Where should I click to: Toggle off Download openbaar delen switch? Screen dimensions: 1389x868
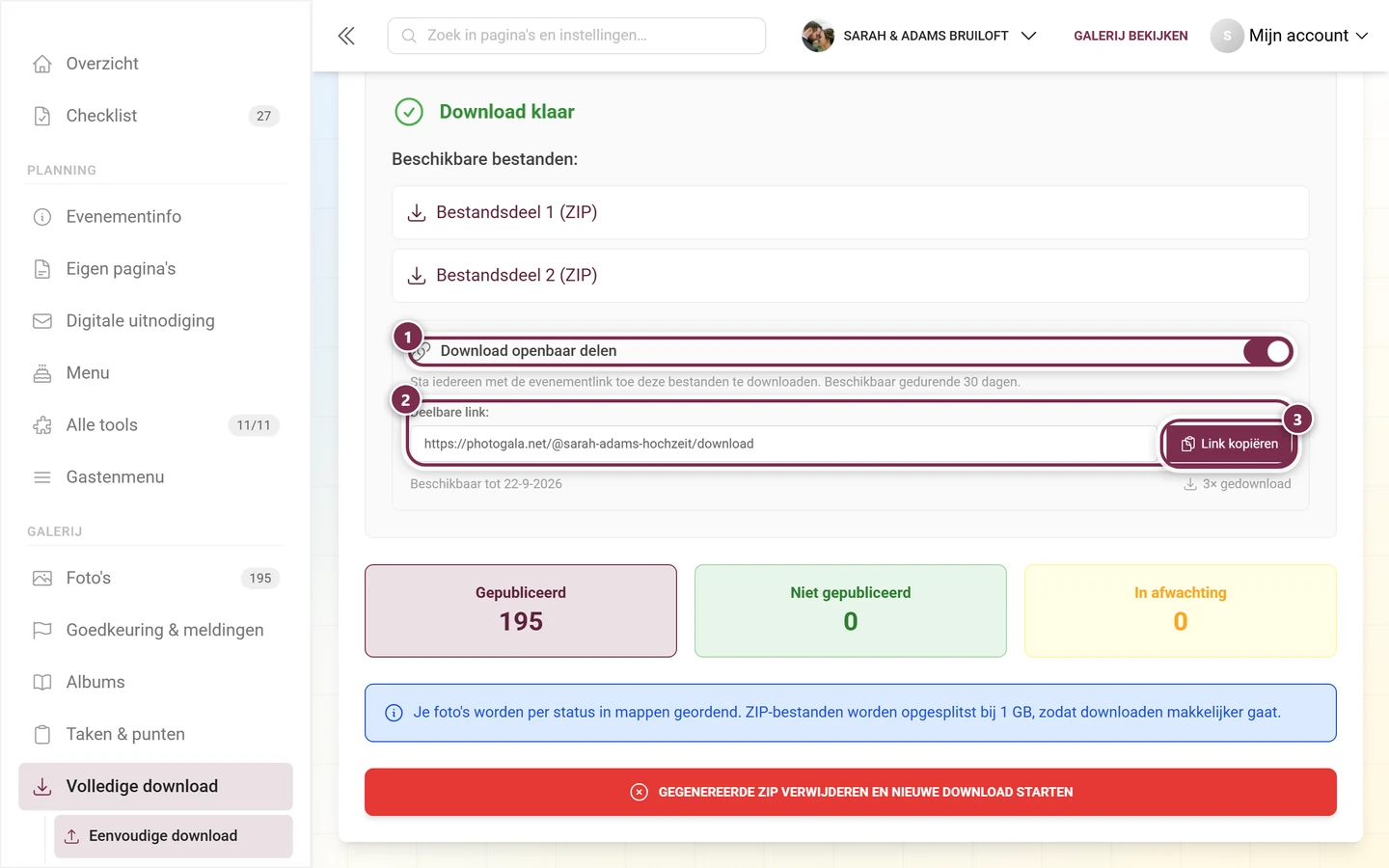[1267, 352]
